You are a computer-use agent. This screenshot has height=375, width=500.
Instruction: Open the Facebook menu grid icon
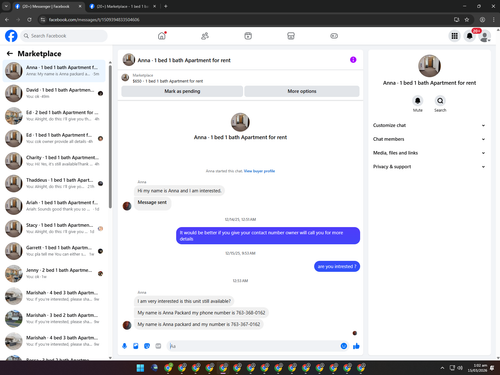(x=454, y=36)
